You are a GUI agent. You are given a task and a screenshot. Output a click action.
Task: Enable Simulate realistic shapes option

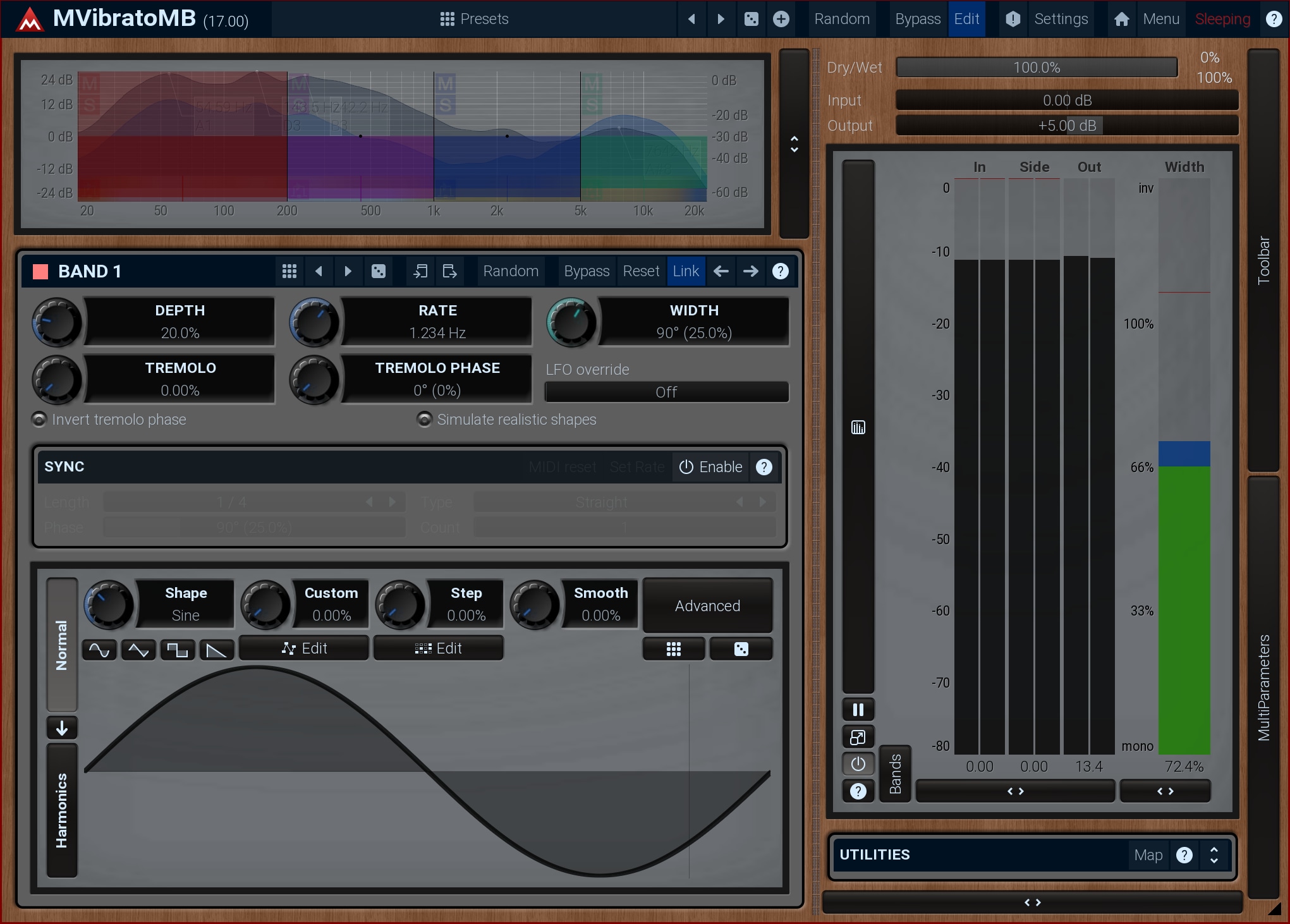point(425,420)
